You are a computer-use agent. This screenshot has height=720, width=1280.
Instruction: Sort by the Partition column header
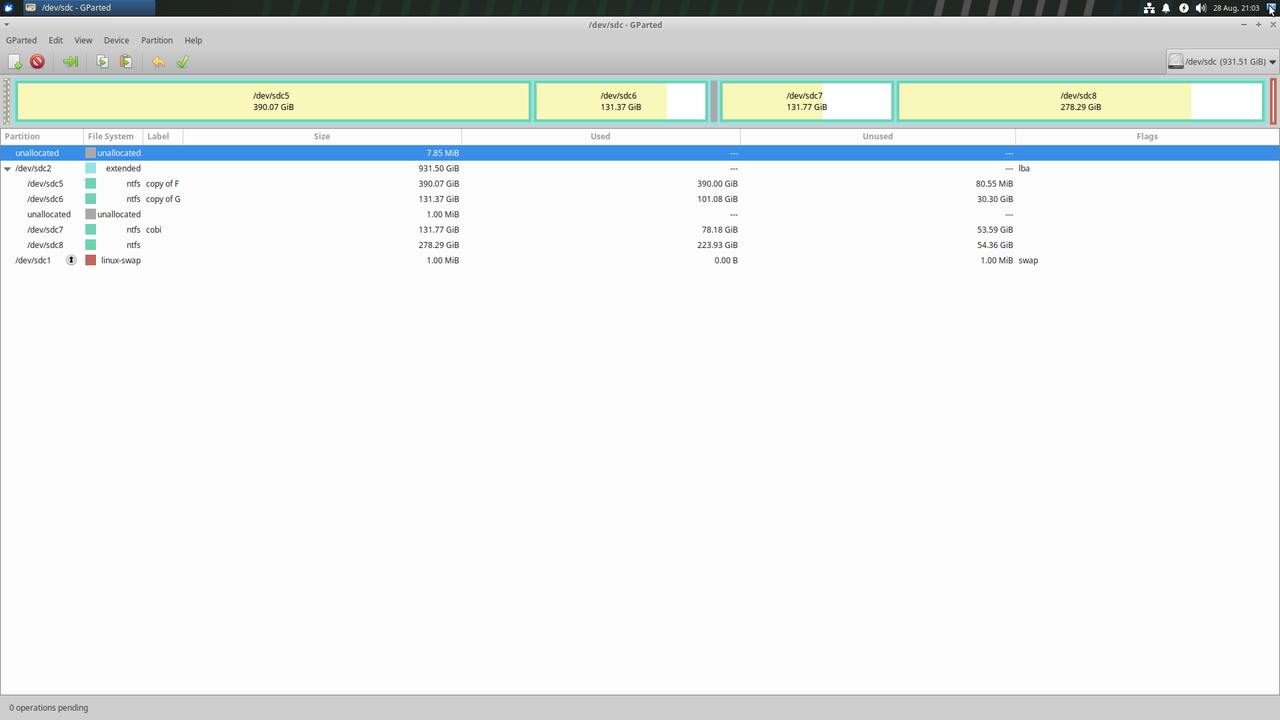pyautogui.click(x=42, y=136)
